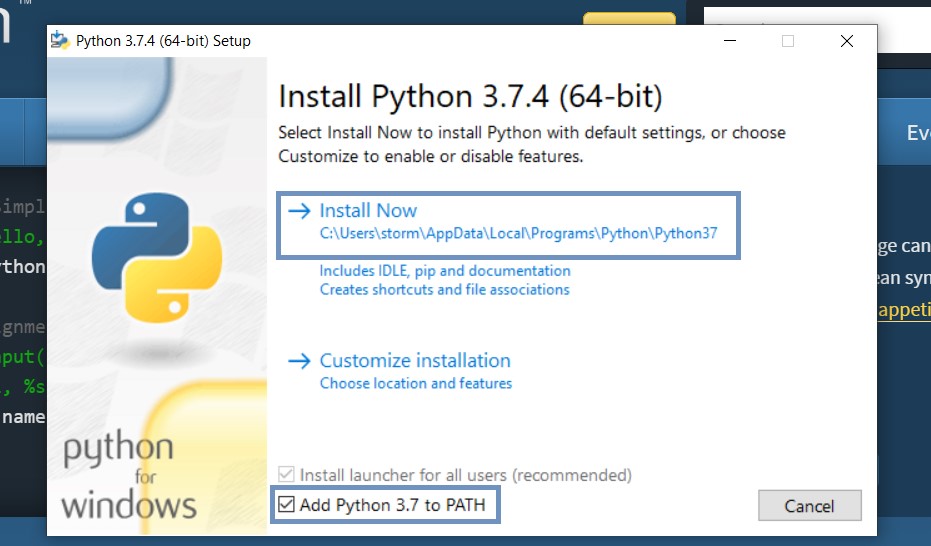Screen dimensions: 931x546
Task: Click 'Choose location and features' text
Action: point(416,383)
